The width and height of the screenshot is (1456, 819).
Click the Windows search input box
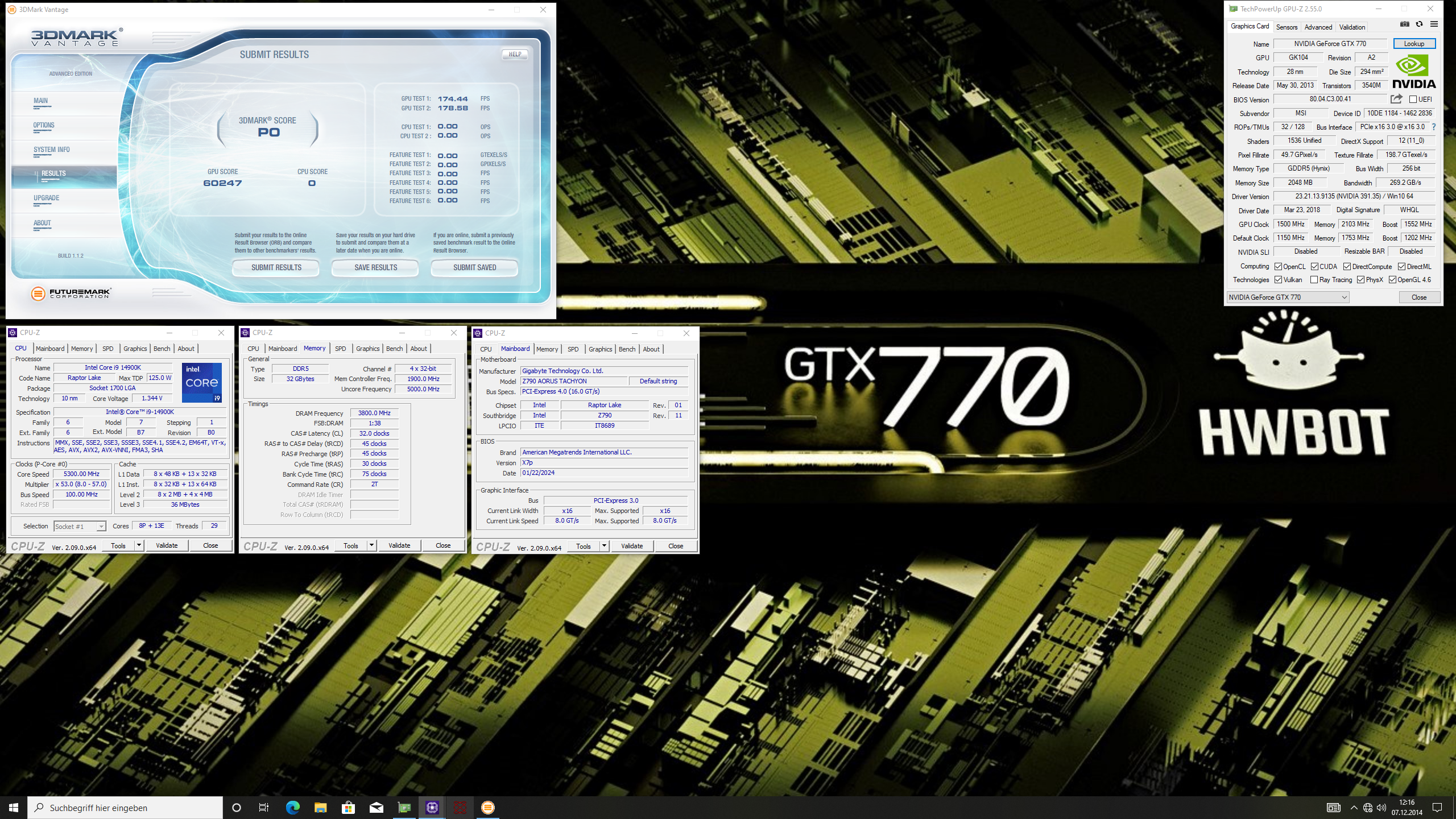click(125, 808)
